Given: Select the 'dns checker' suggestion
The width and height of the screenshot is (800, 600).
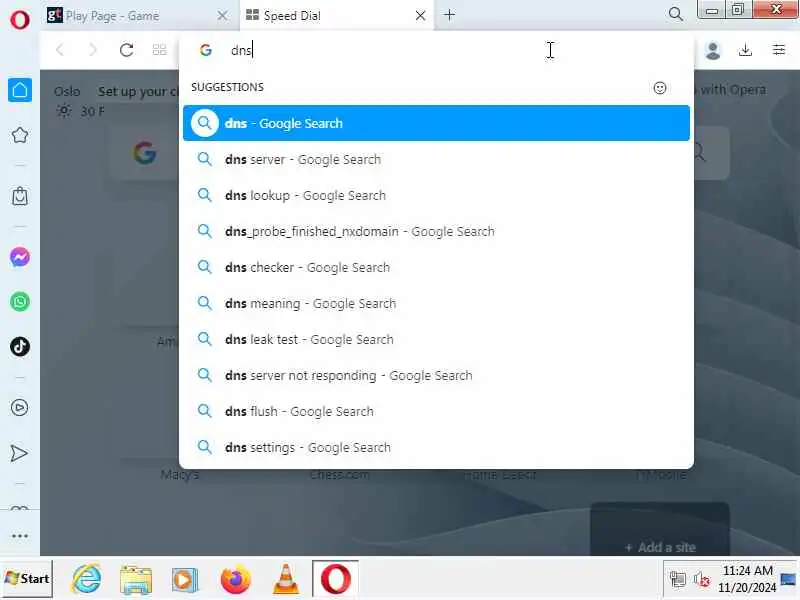Looking at the screenshot, I should (x=436, y=267).
